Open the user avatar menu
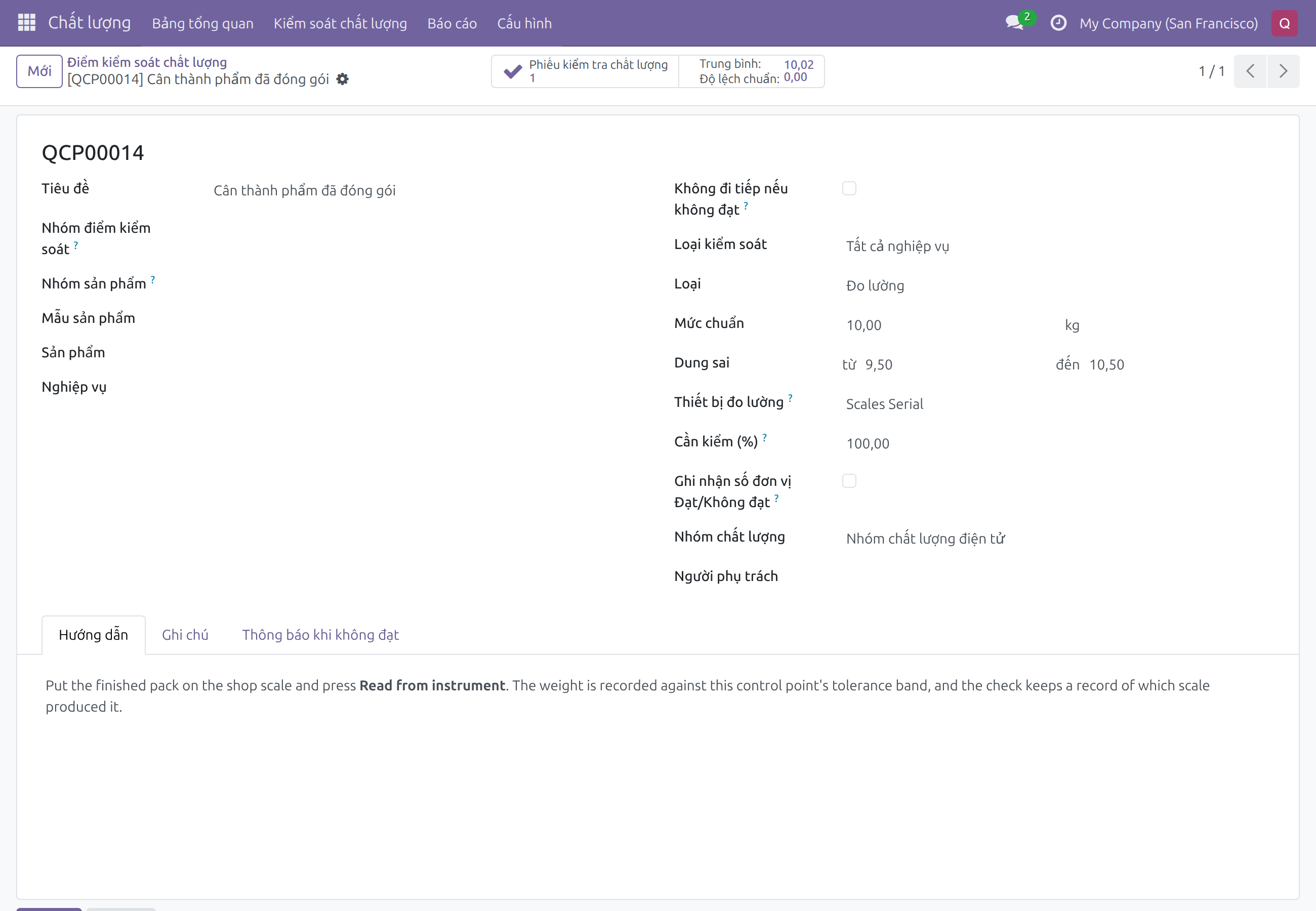Viewport: 1316px width, 911px height. [1284, 23]
